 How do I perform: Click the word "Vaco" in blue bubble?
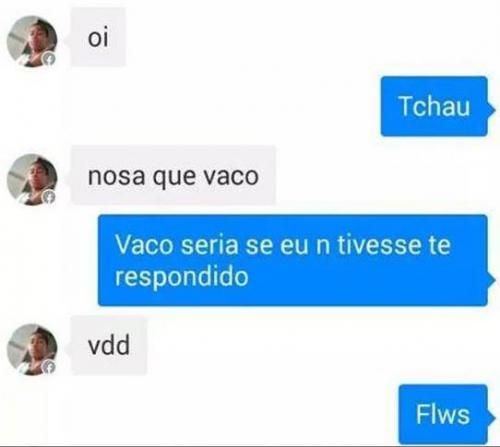coord(144,245)
